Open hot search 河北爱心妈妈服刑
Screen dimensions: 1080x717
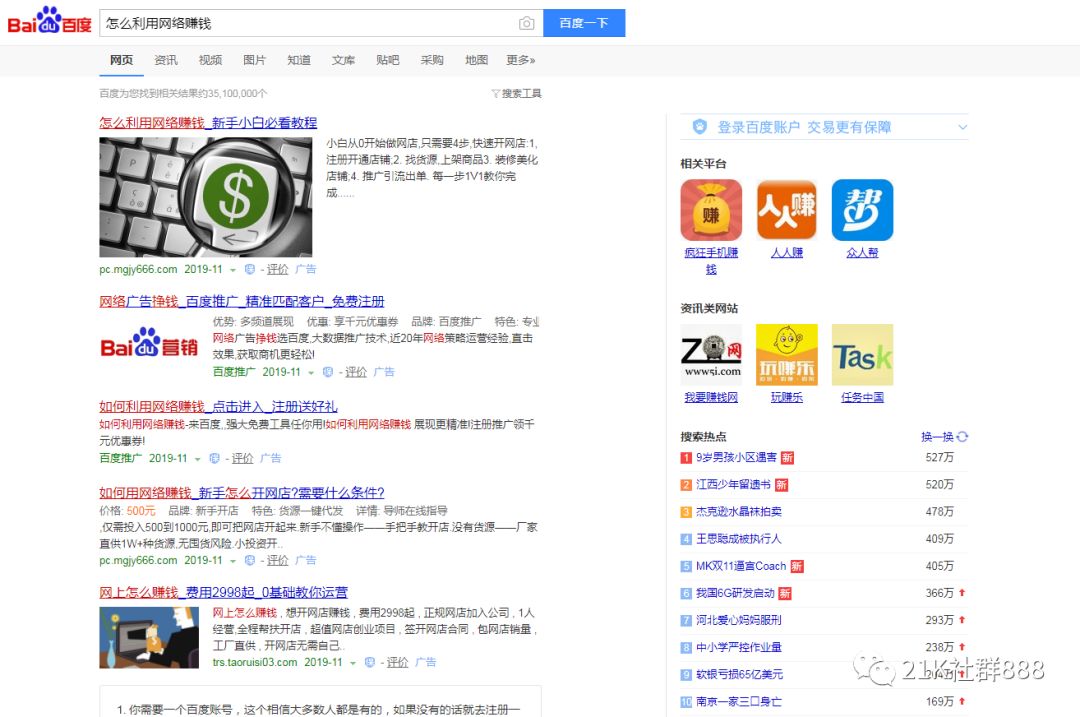point(738,621)
